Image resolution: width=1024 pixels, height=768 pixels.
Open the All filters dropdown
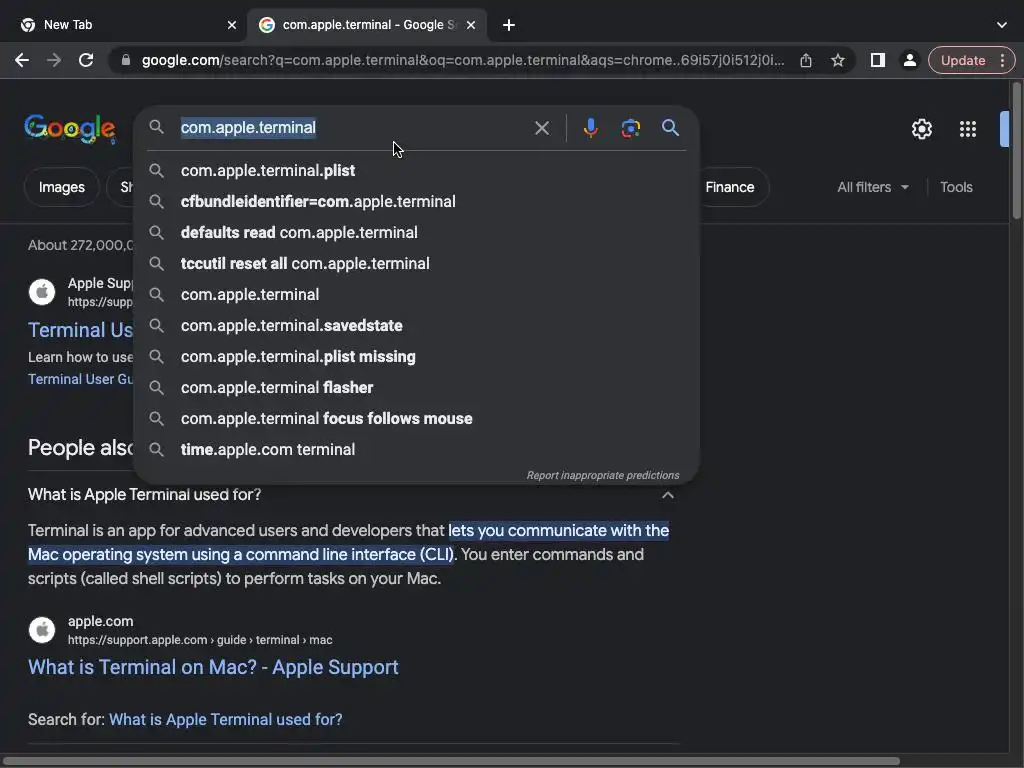click(873, 187)
